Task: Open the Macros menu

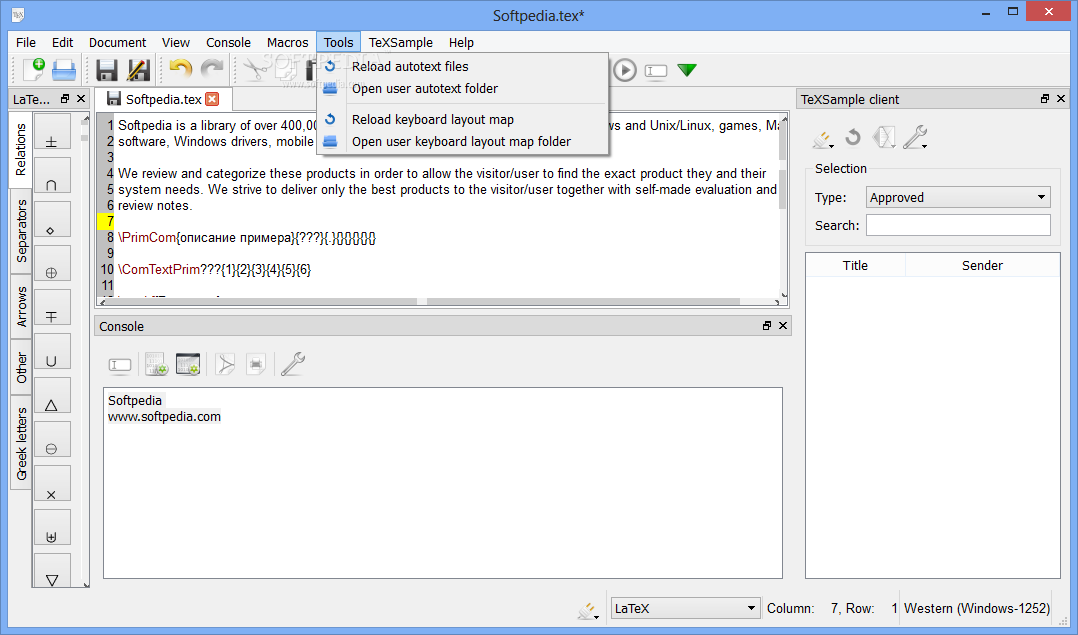Action: point(287,43)
